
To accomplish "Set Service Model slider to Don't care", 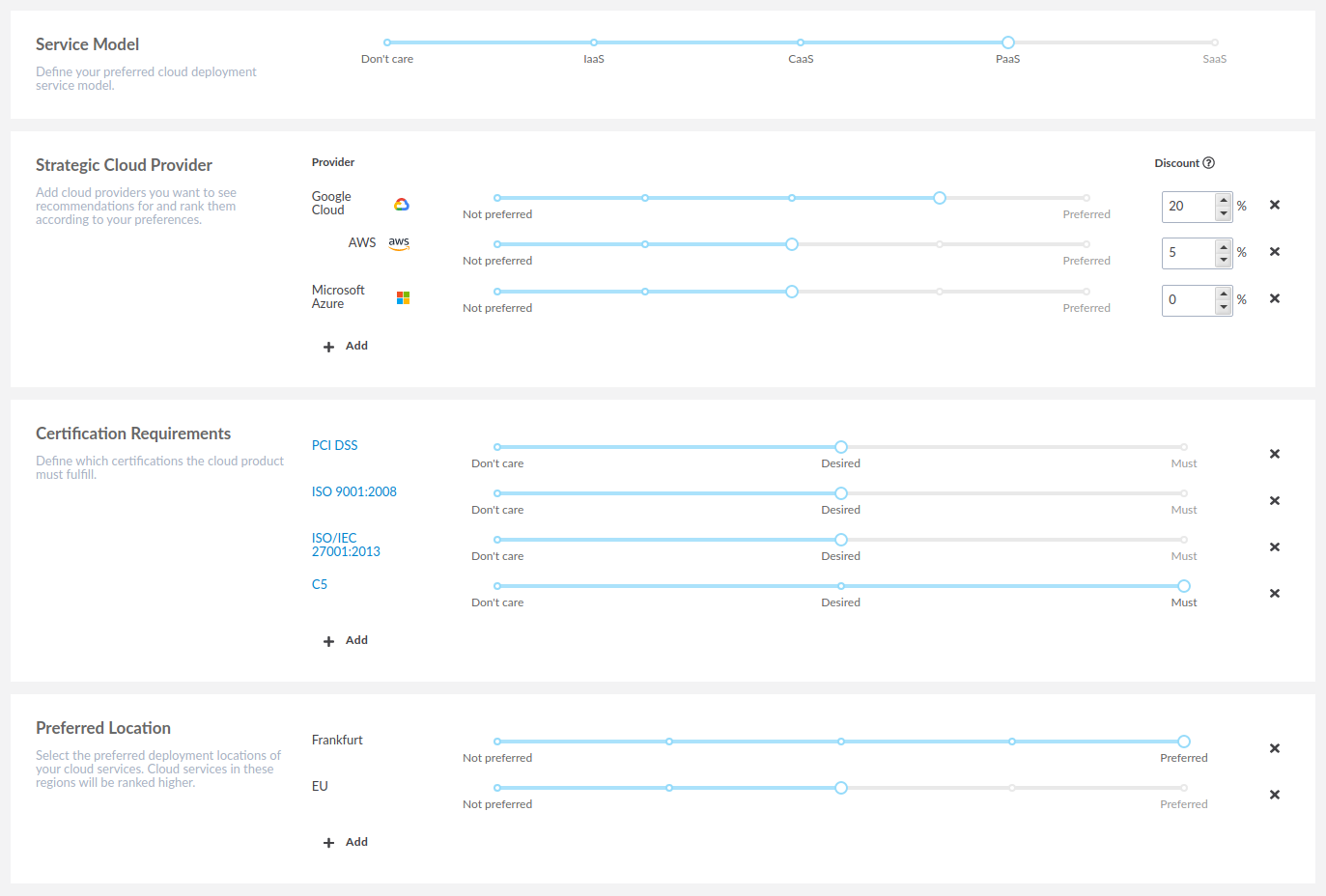I will [x=387, y=42].
